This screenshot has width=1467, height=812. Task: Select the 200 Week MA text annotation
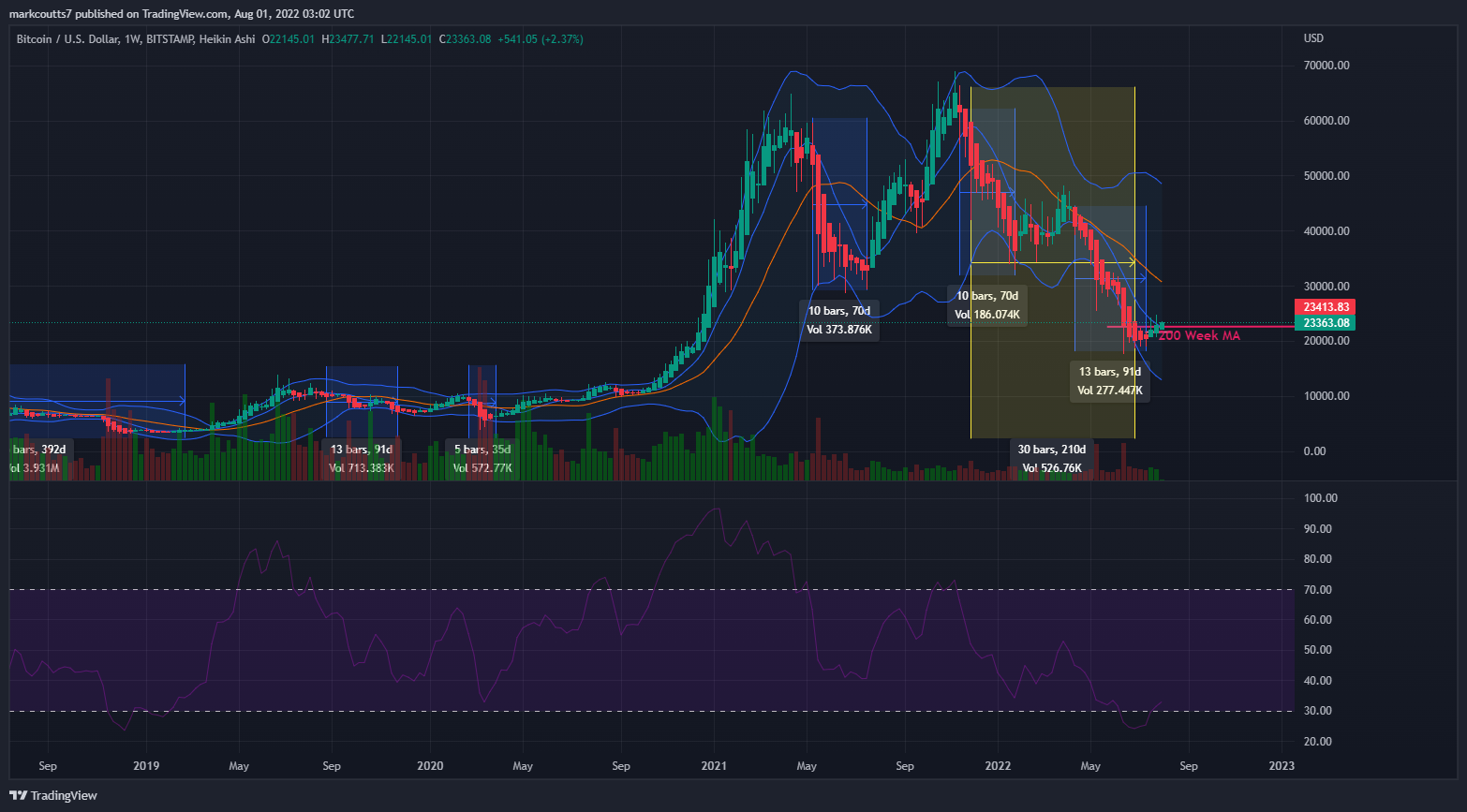click(1199, 335)
